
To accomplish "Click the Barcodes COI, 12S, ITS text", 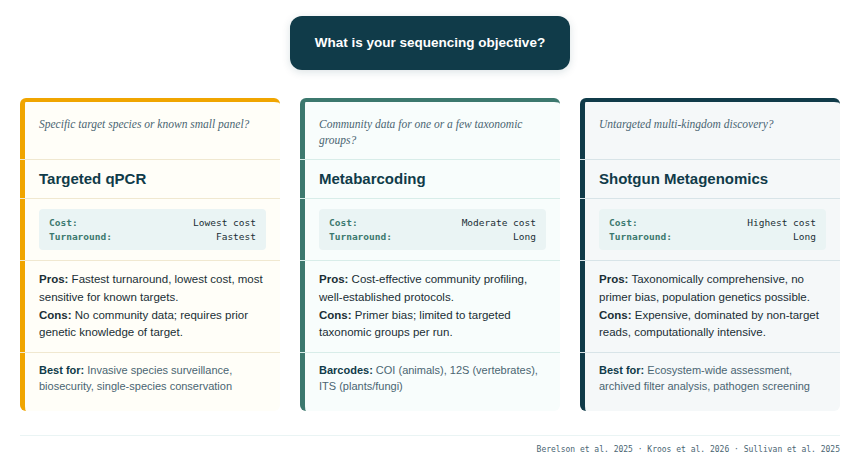I will point(430,377).
